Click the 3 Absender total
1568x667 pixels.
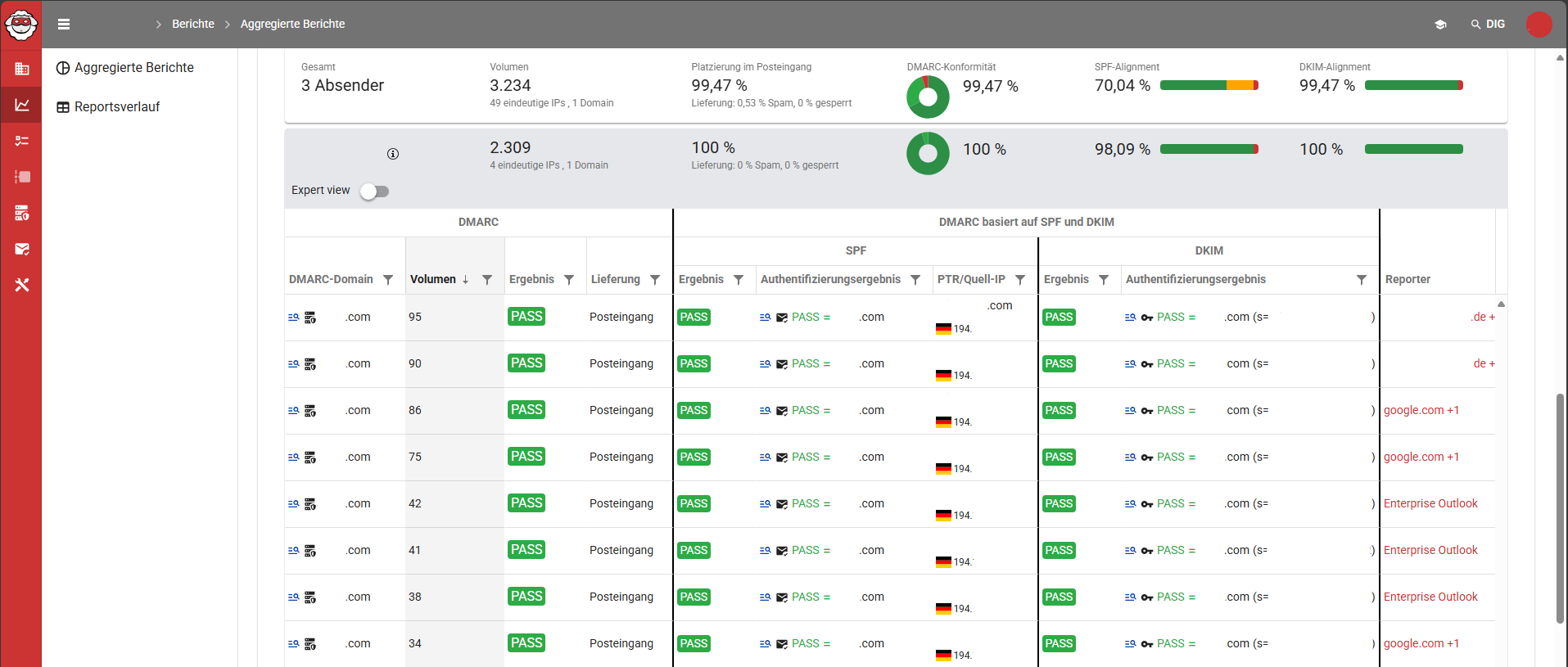tap(342, 85)
